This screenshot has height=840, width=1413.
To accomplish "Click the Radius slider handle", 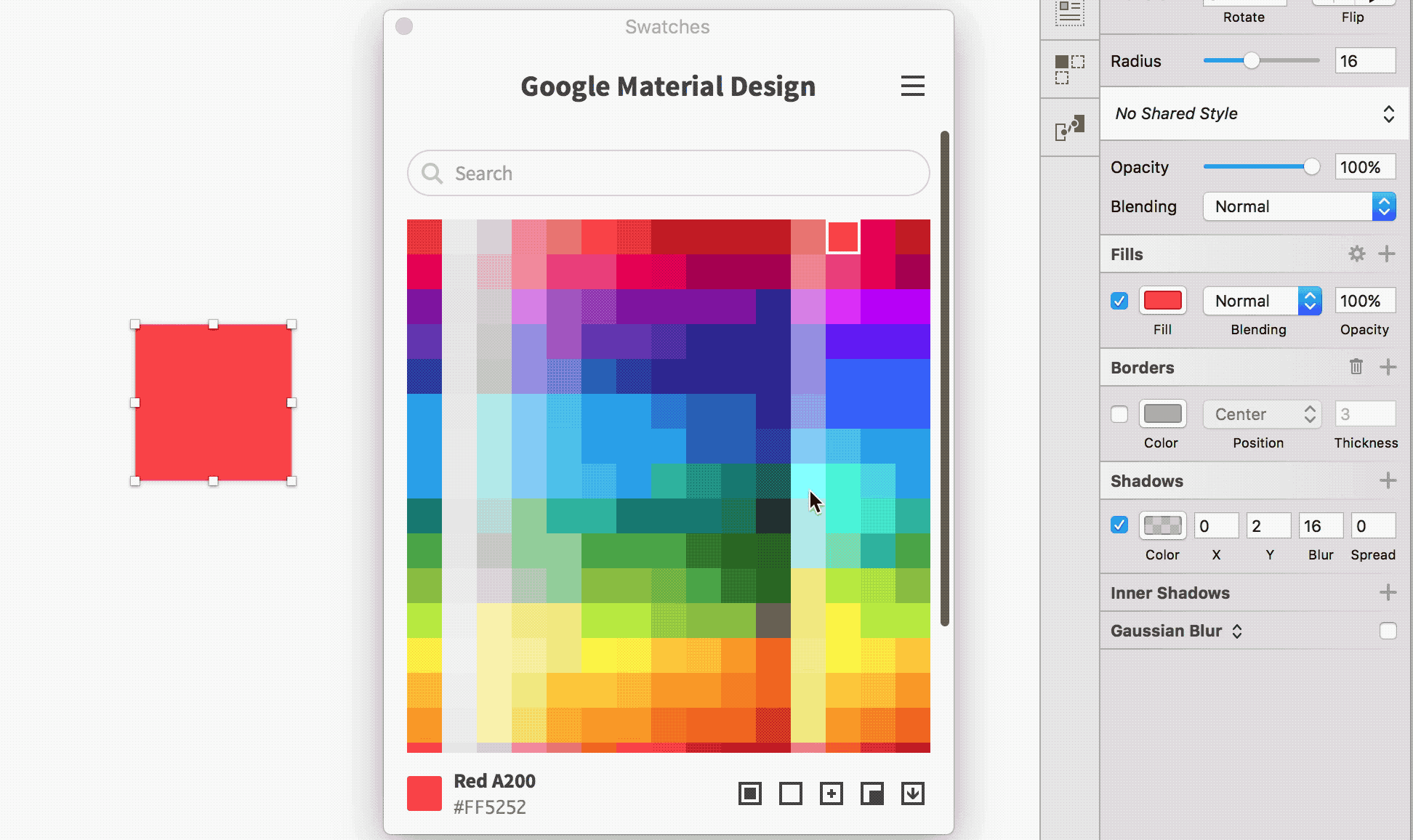I will coord(1251,60).
